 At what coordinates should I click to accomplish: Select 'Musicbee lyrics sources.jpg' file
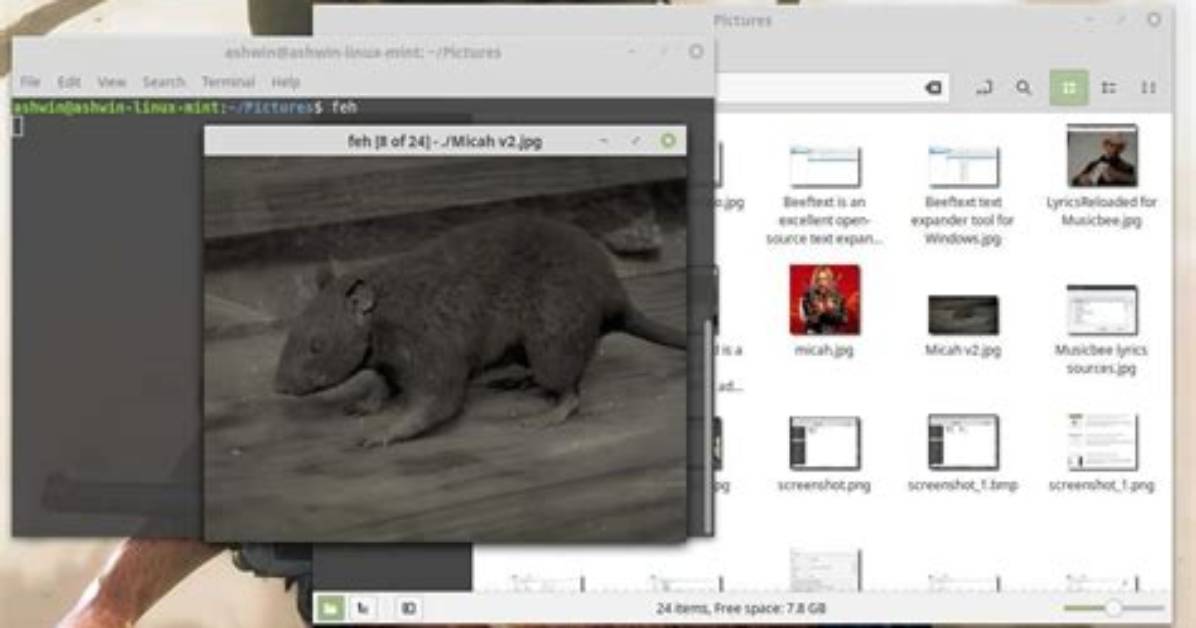[1101, 330]
